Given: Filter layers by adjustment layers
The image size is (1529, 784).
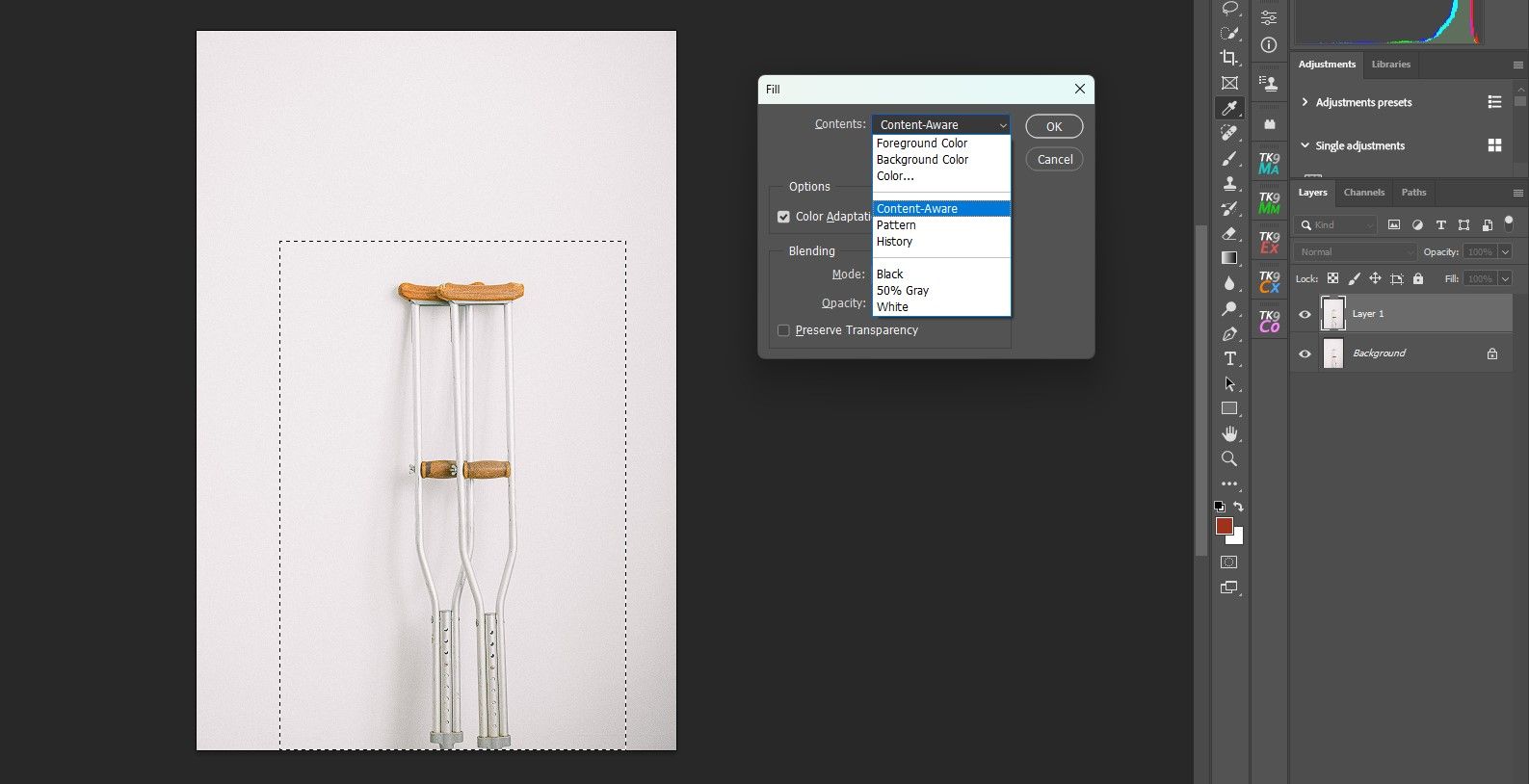Looking at the screenshot, I should pyautogui.click(x=1417, y=224).
